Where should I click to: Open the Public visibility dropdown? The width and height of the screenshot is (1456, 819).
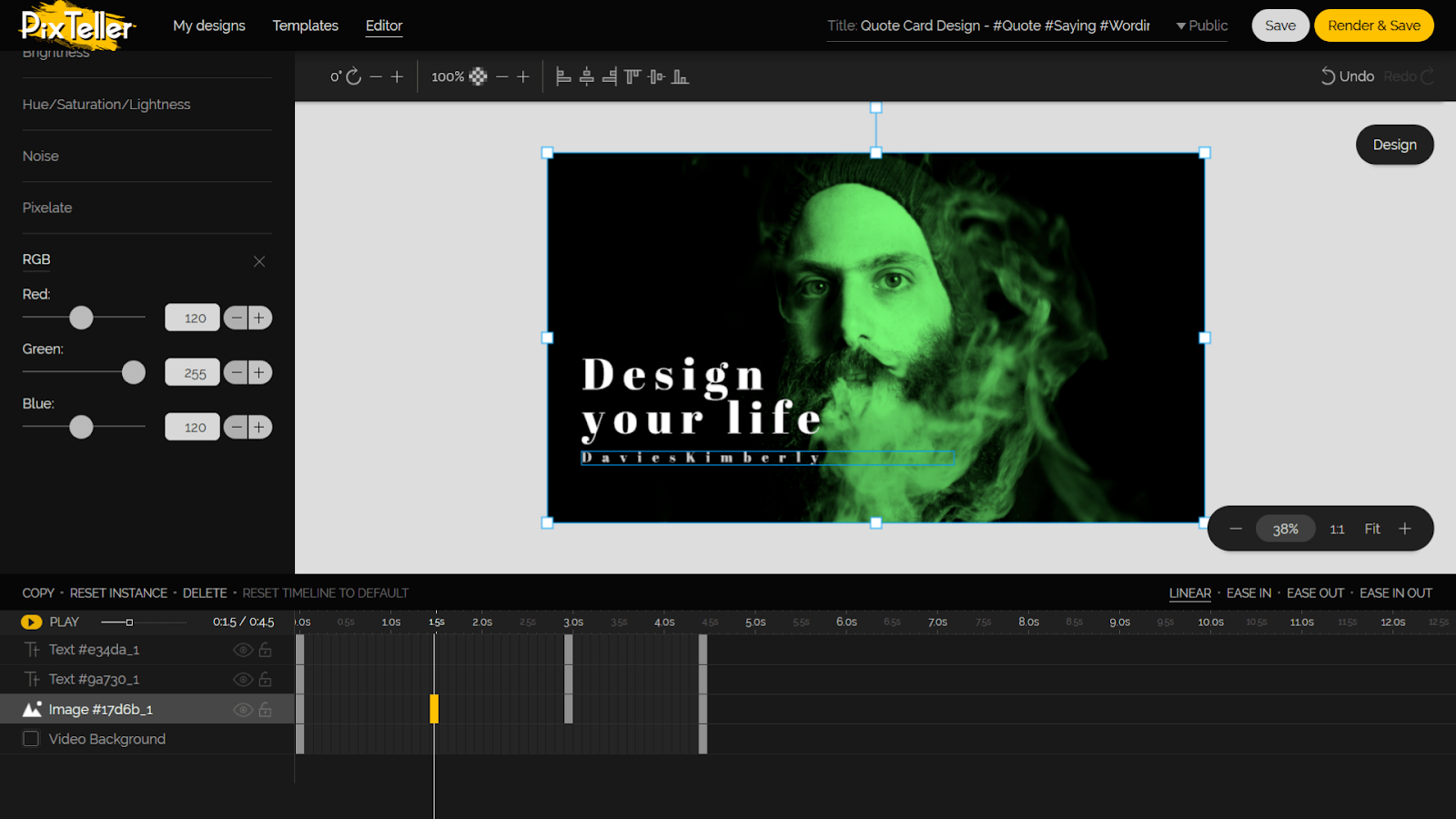click(x=1201, y=25)
